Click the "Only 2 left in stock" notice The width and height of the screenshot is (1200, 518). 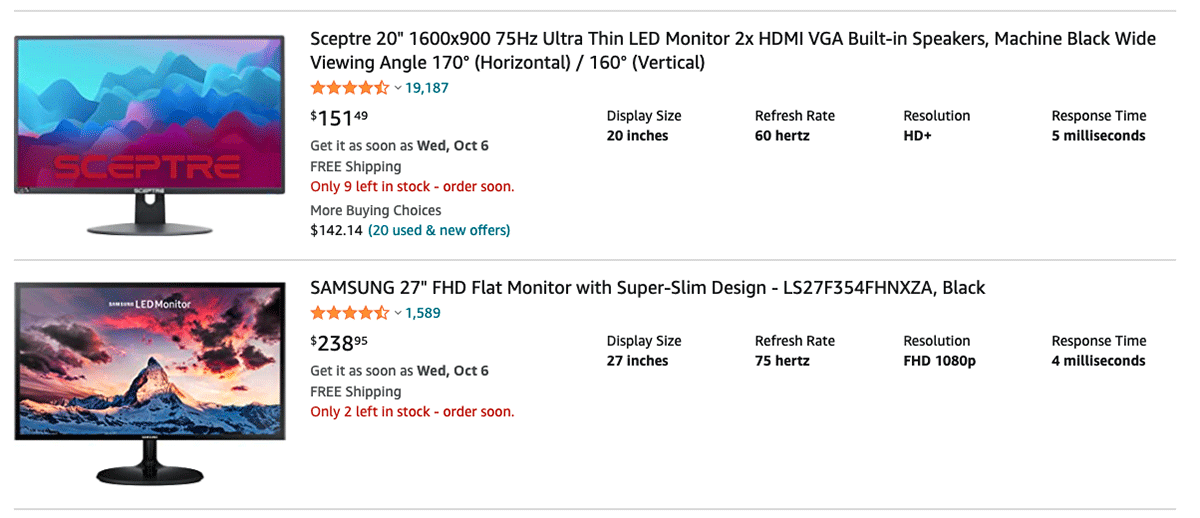pyautogui.click(x=412, y=412)
